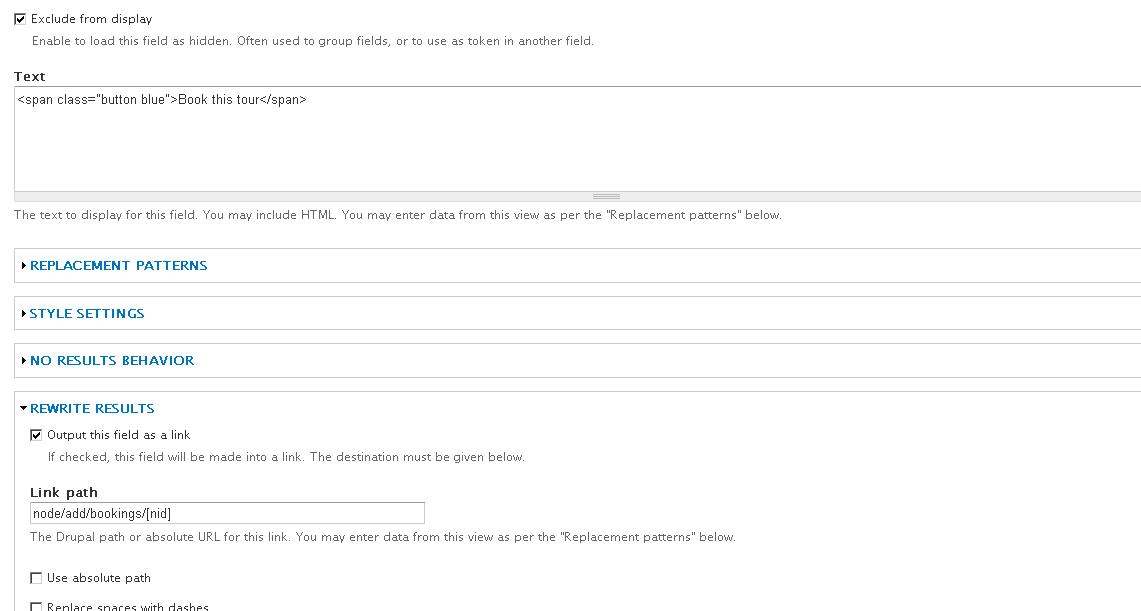This screenshot has height=611, width=1141.
Task: Collapse the Rewrite Results section
Action: click(92, 409)
